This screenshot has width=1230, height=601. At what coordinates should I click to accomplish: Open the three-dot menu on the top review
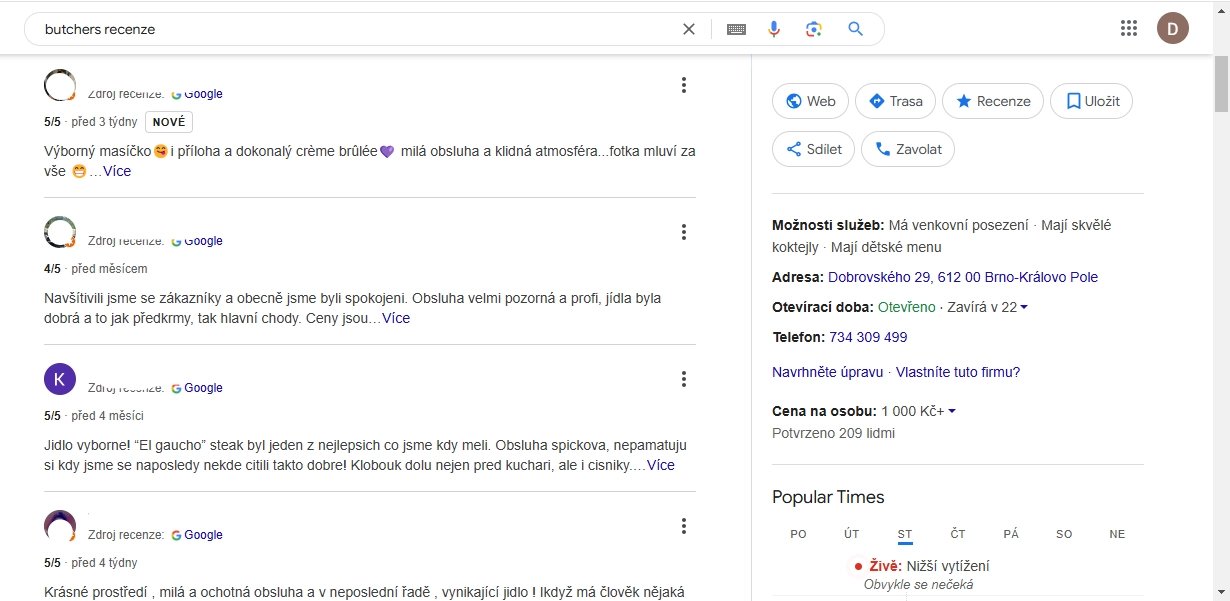(x=683, y=85)
